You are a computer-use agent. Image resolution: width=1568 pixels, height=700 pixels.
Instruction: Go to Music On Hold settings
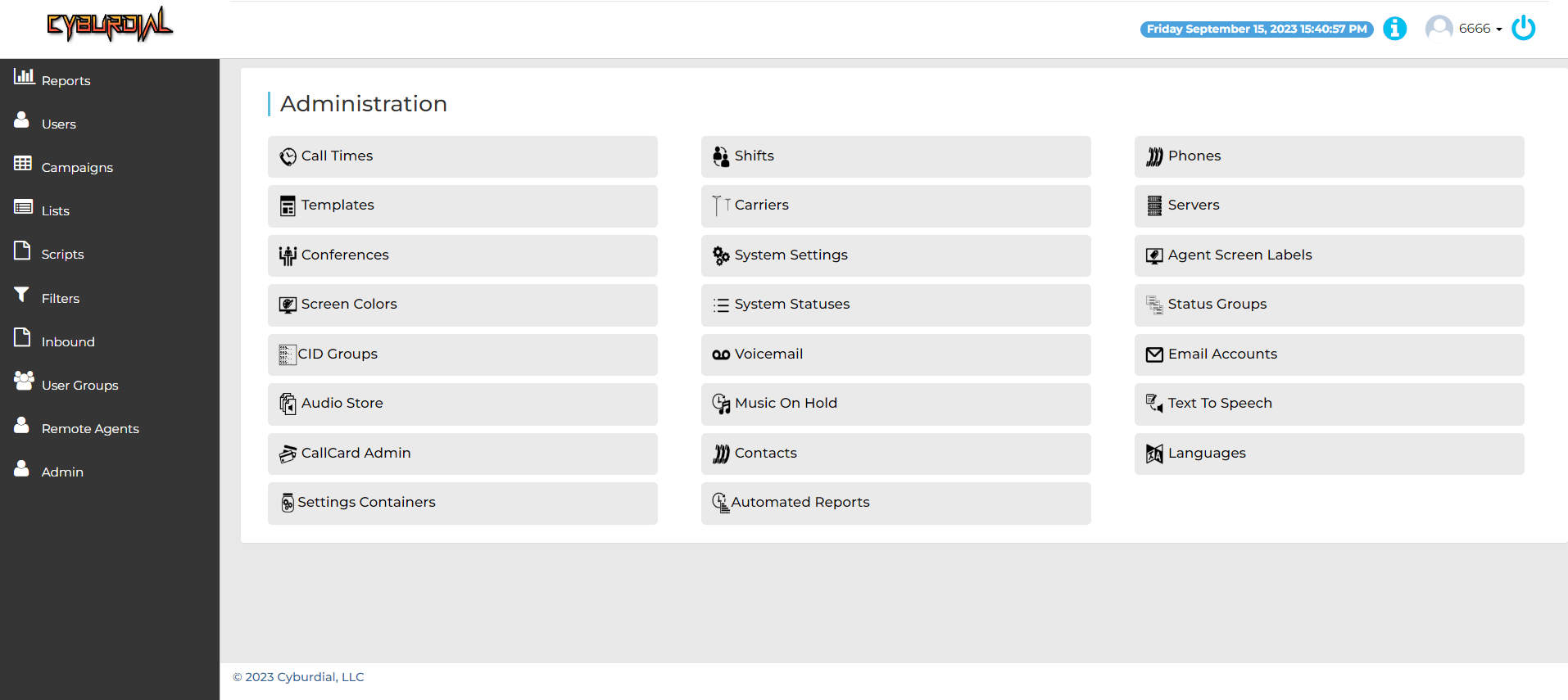[x=895, y=404]
